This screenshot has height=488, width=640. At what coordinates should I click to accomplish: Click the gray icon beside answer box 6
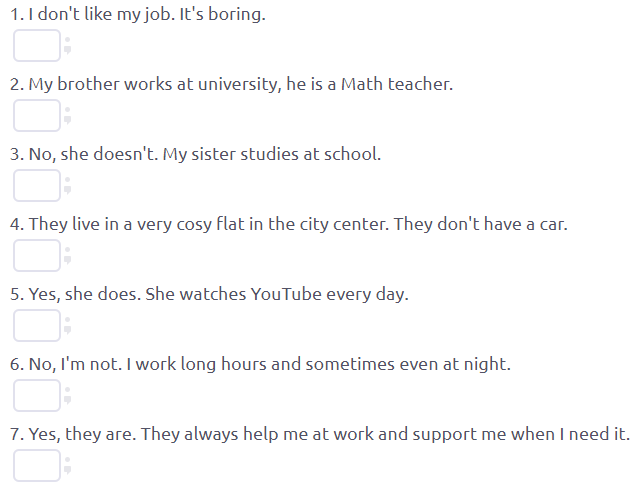tap(68, 396)
